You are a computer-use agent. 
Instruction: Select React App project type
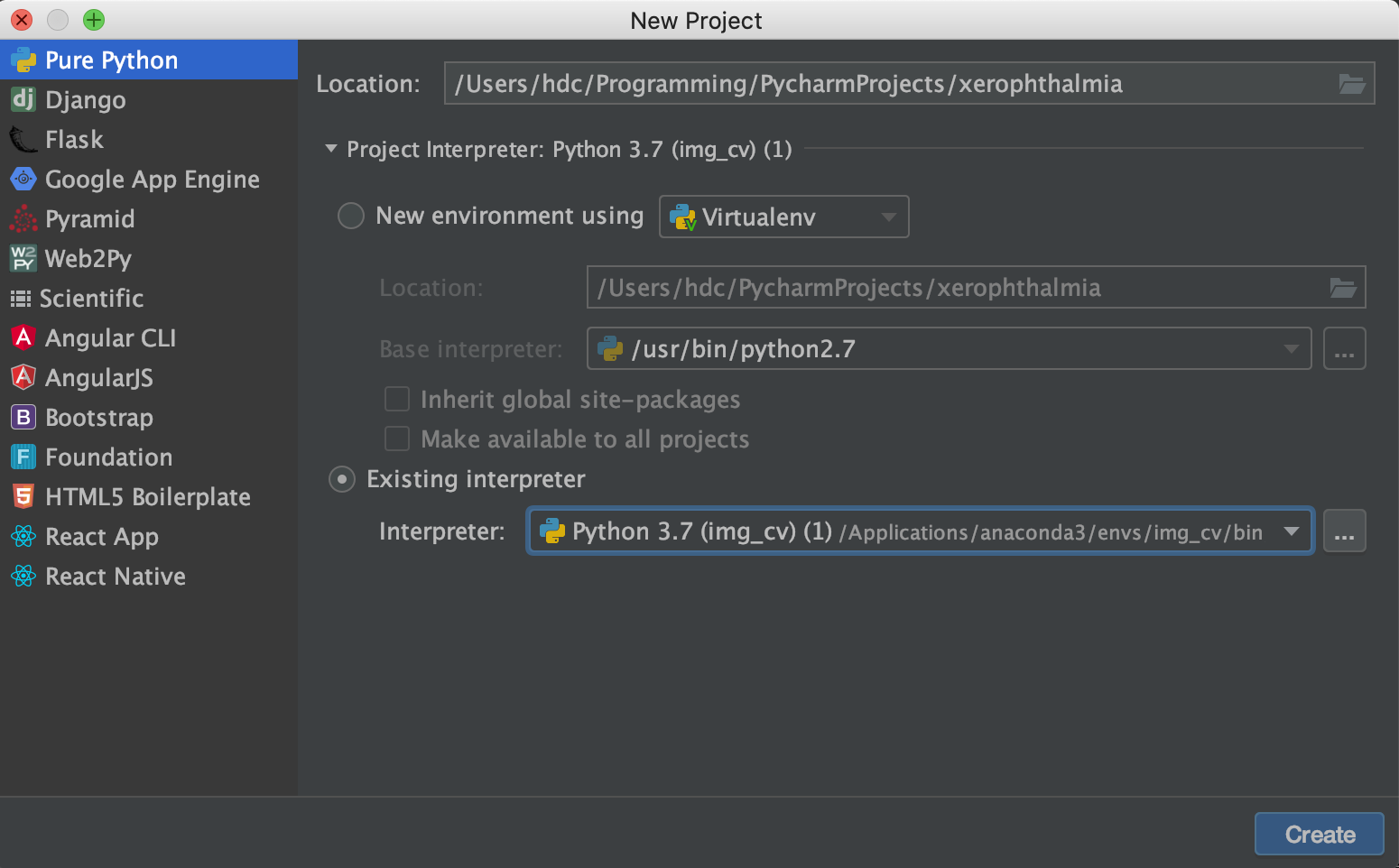coord(149,536)
